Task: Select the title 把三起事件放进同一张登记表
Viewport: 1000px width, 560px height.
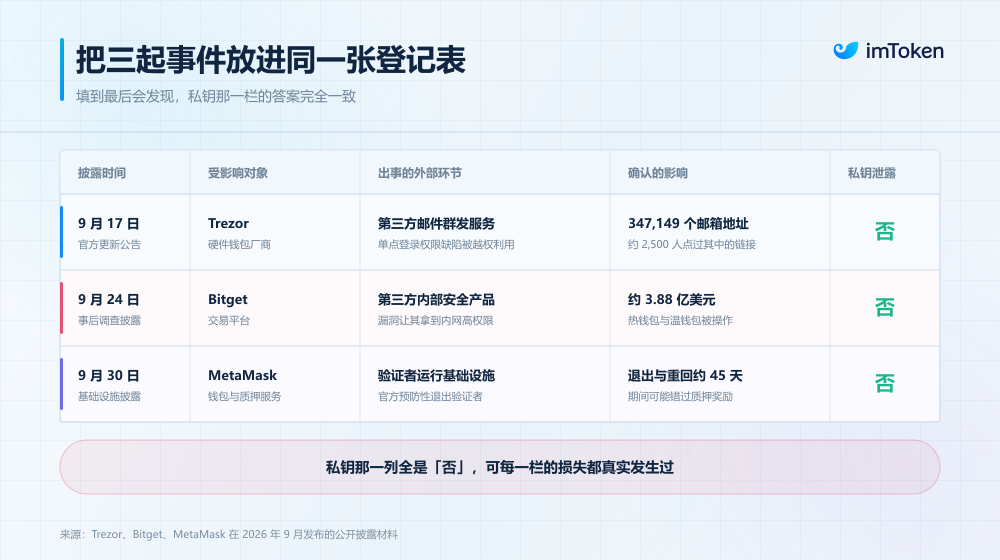Action: (x=270, y=60)
